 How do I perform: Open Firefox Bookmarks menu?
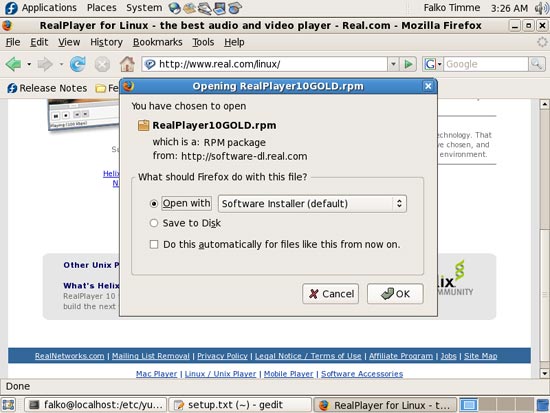coord(157,42)
